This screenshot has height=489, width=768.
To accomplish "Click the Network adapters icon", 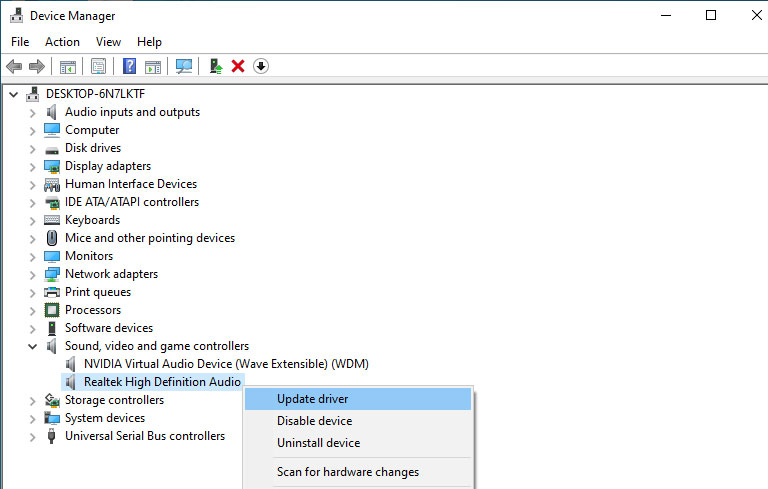I will (x=52, y=274).
